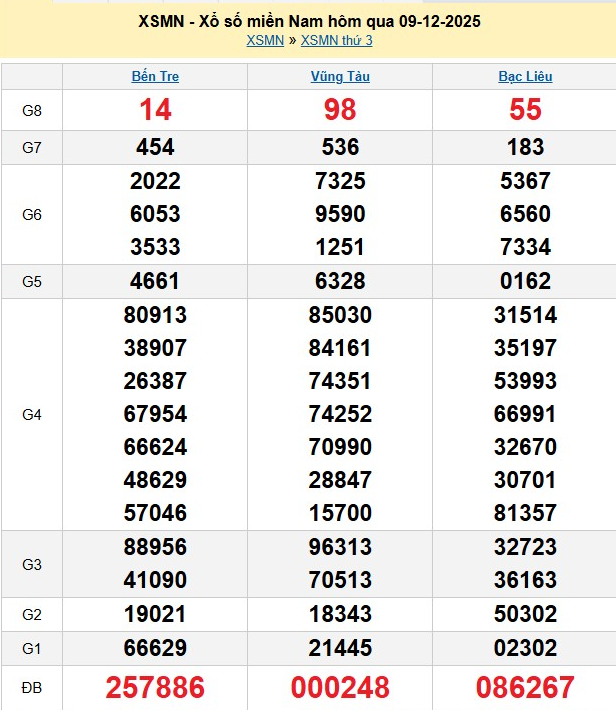Click G4 number 70990

click(x=340, y=447)
